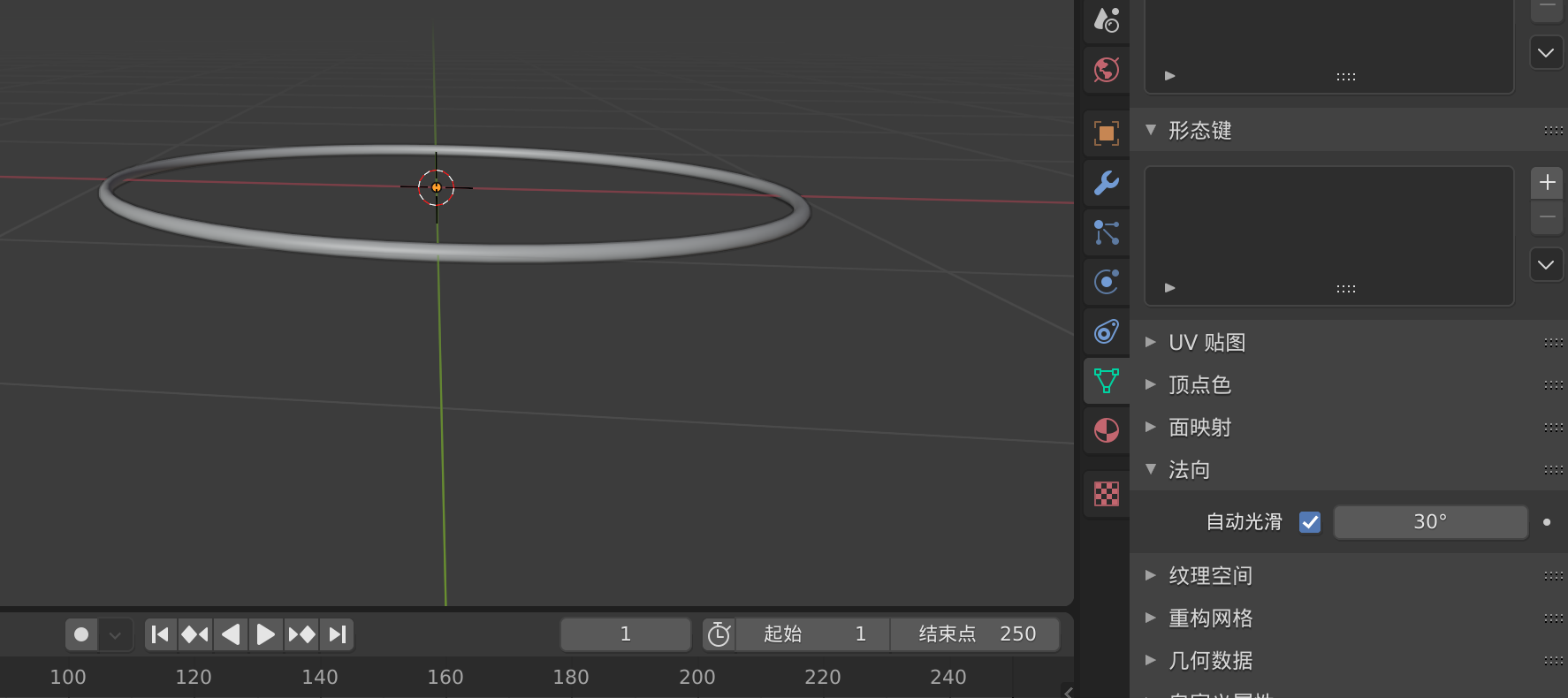The width and height of the screenshot is (1568, 698).
Task: Open the Scene properties tab
Action: coord(1107,19)
